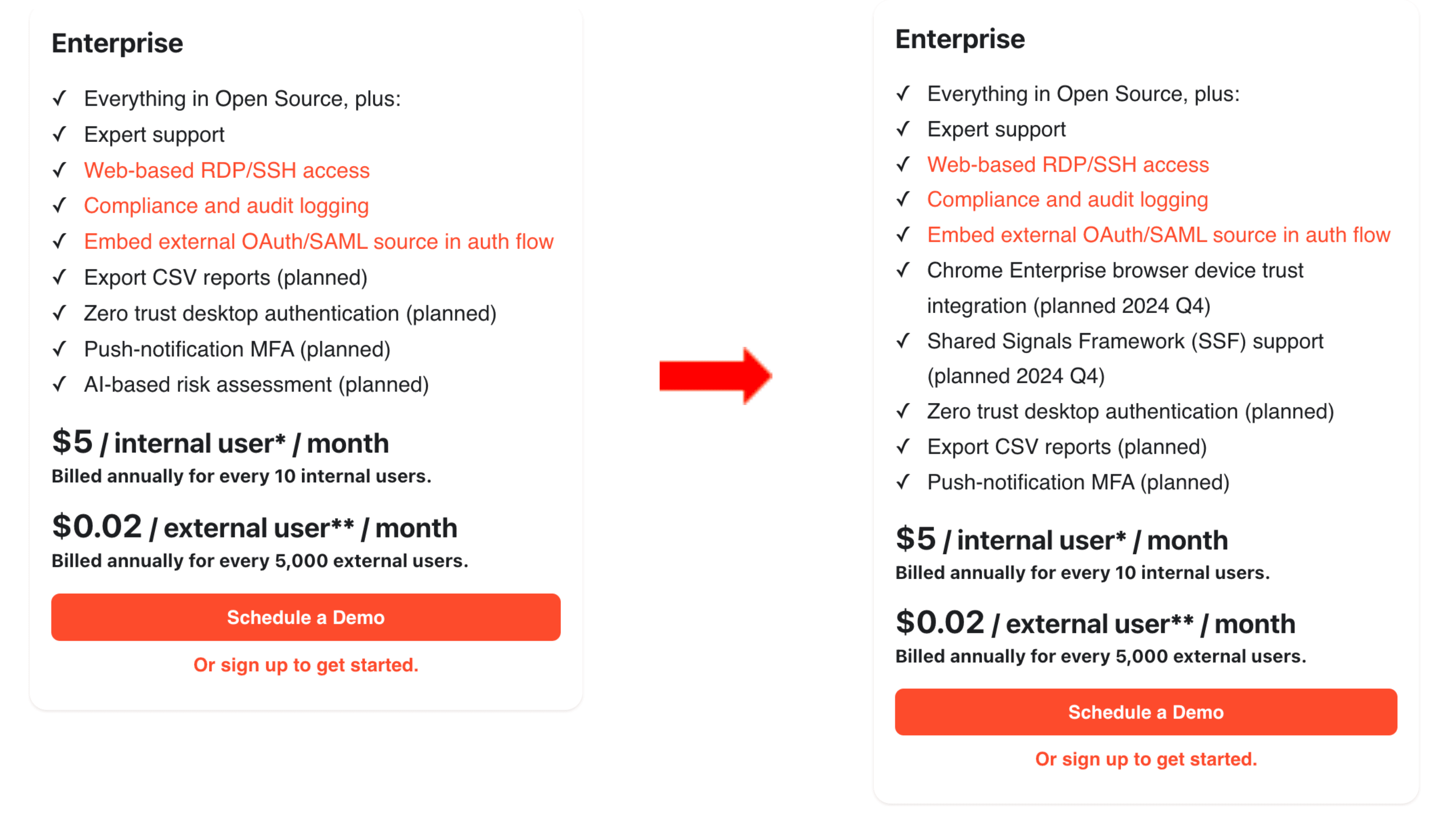
Task: Click Push-notification MFA checkmark in right card
Action: click(903, 482)
